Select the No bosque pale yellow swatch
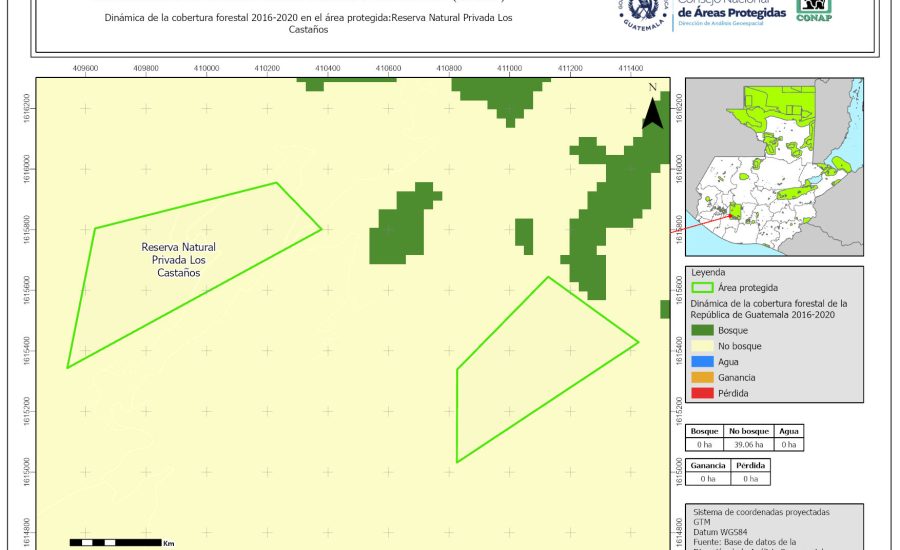Viewport: 900px width, 550px height. pyautogui.click(x=702, y=346)
